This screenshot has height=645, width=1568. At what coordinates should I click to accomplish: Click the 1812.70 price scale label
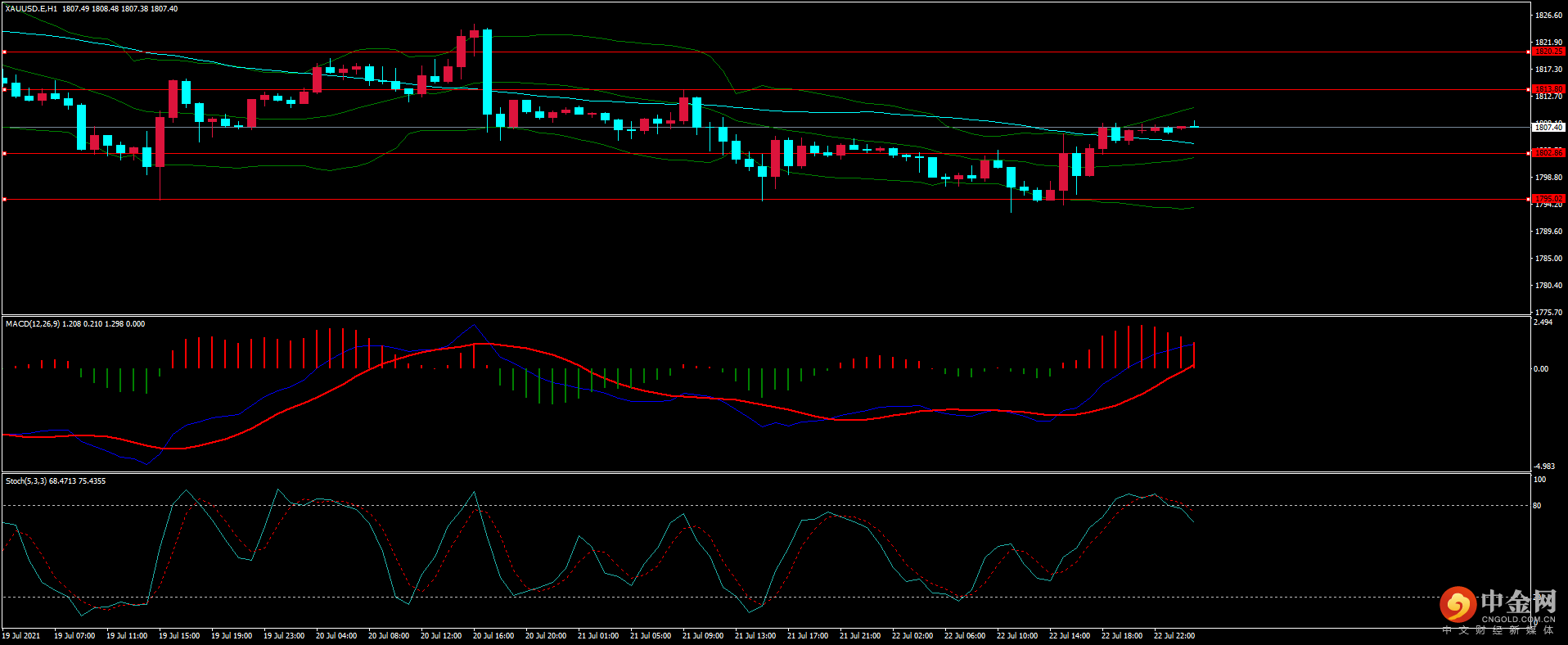(1548, 97)
